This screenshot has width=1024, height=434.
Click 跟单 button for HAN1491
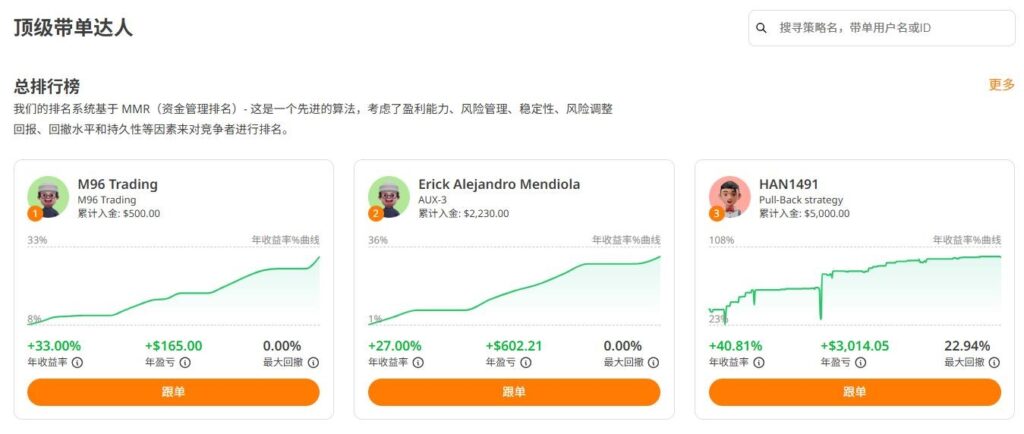(x=855, y=392)
